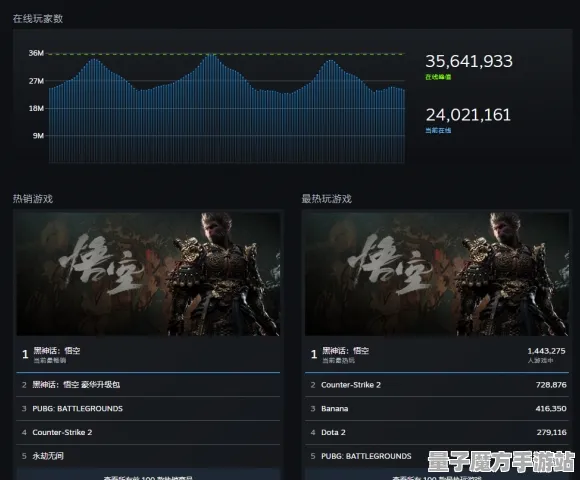Open PUBG: BATTLEGROUNDS in top sellers list
The image size is (580, 480).
point(148,408)
